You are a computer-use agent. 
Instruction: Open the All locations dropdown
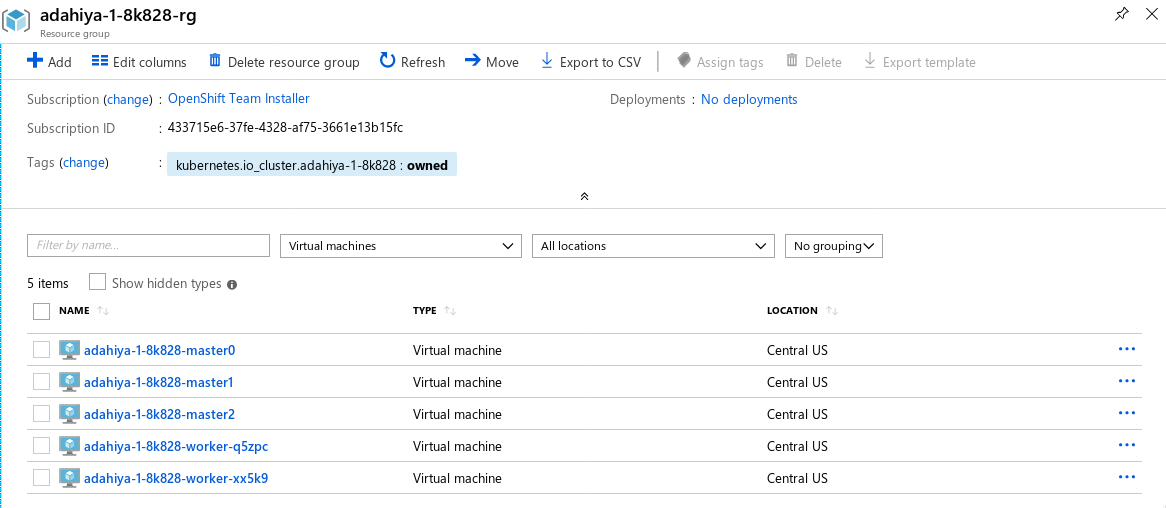pyautogui.click(x=653, y=245)
